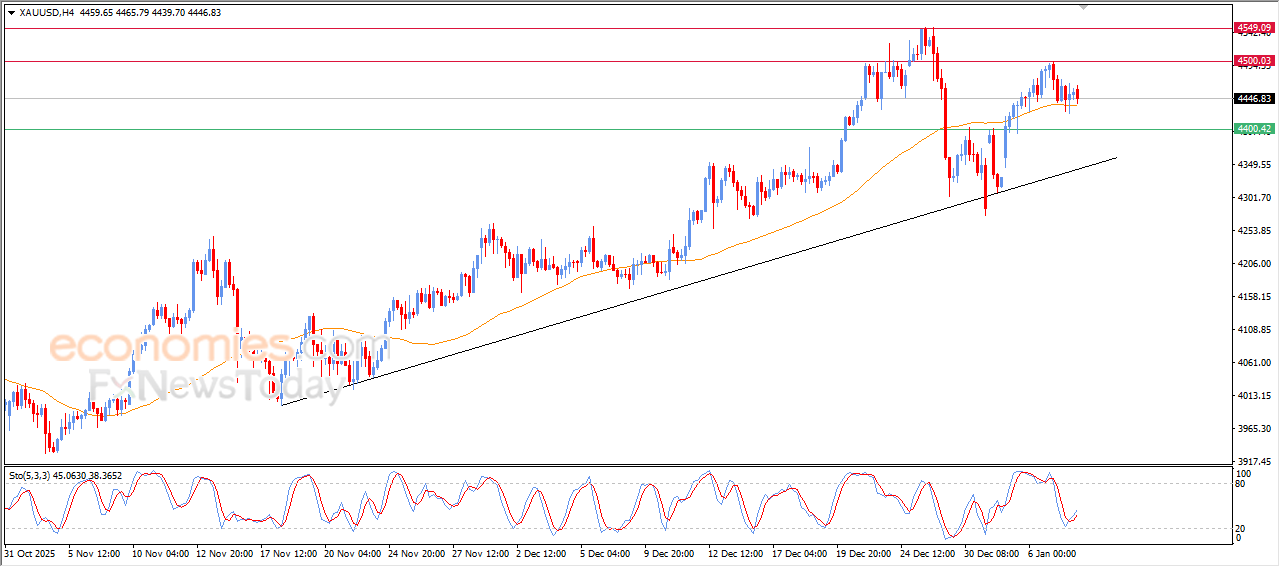Select the green 4400.42 price label
1280x567 pixels.
pyautogui.click(x=1253, y=129)
